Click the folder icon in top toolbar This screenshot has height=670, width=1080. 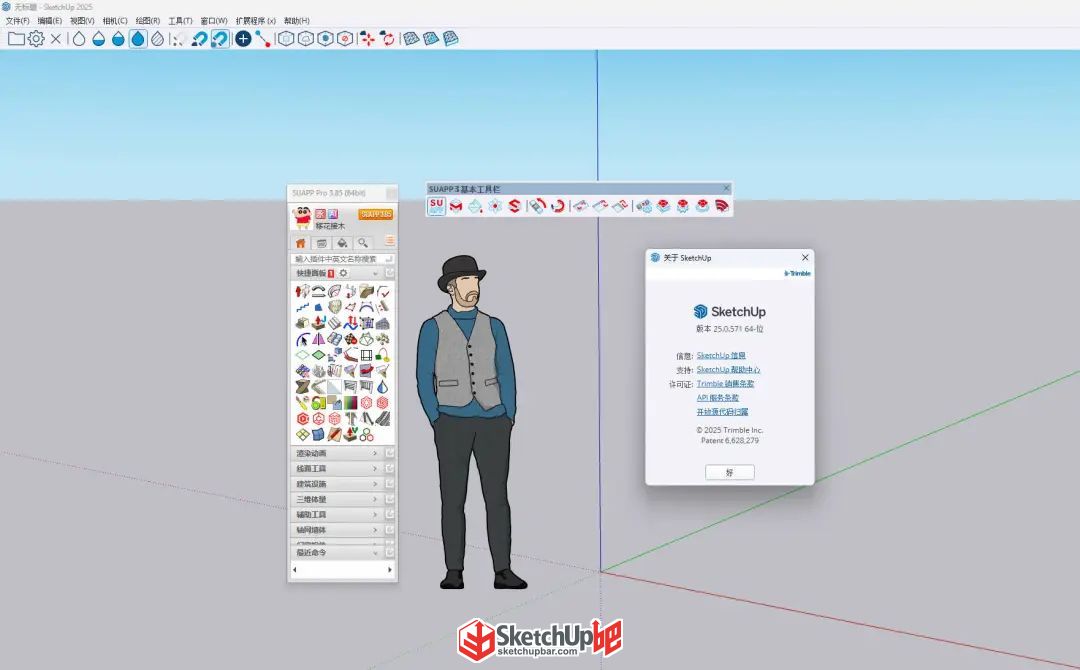[16, 39]
